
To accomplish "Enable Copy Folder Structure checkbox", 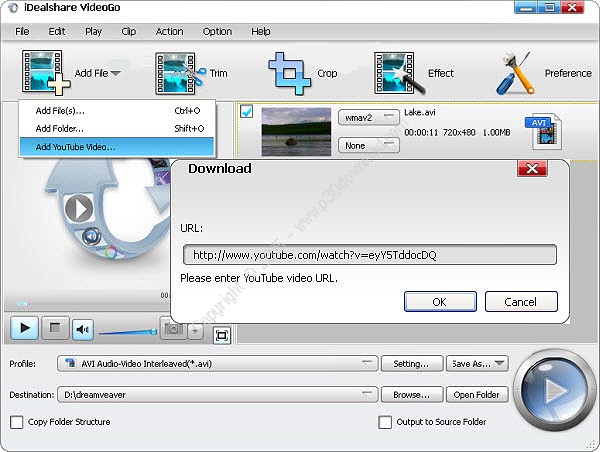I will pyautogui.click(x=16, y=422).
